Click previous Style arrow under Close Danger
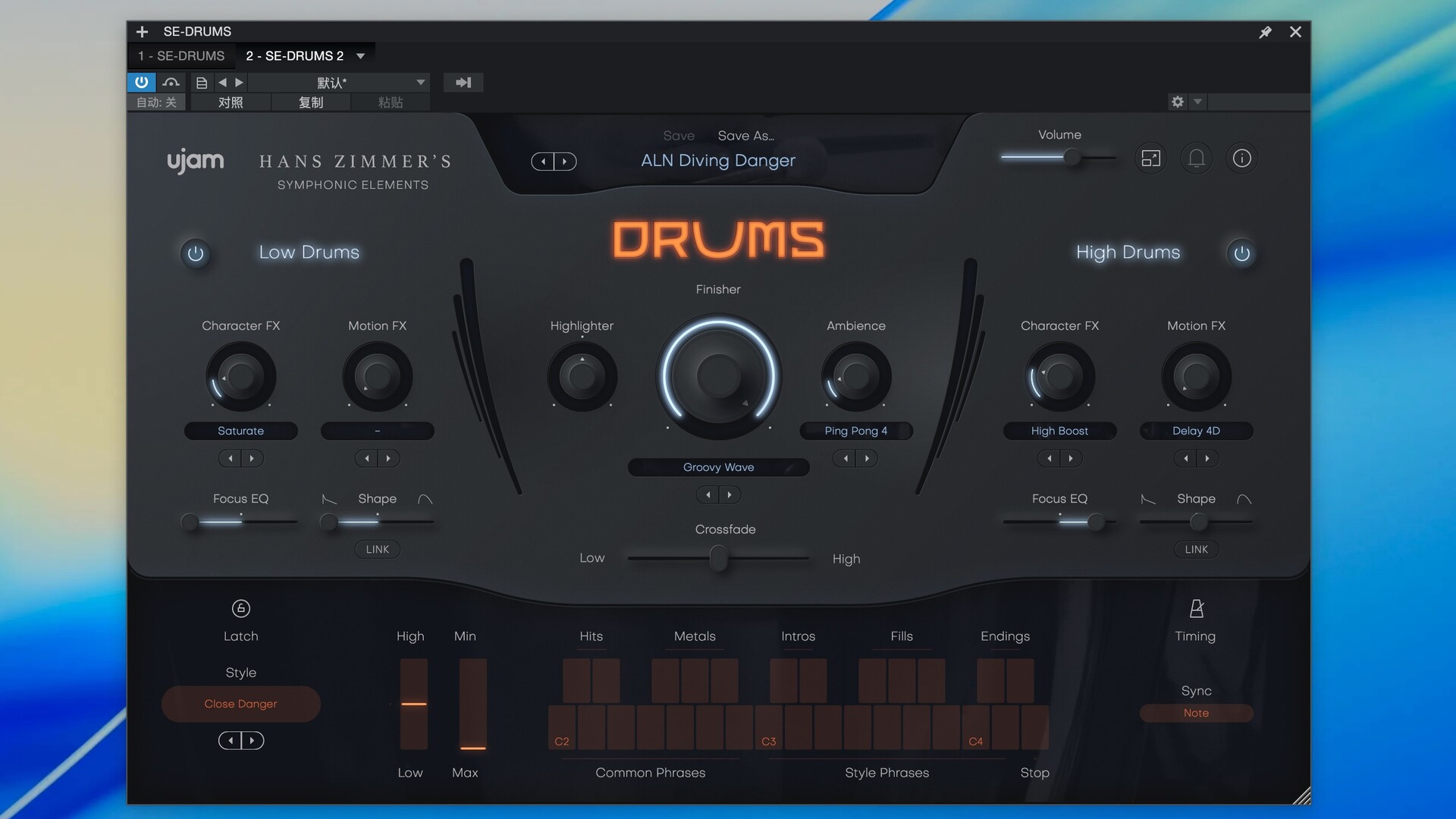Image resolution: width=1456 pixels, height=819 pixels. pyautogui.click(x=230, y=740)
